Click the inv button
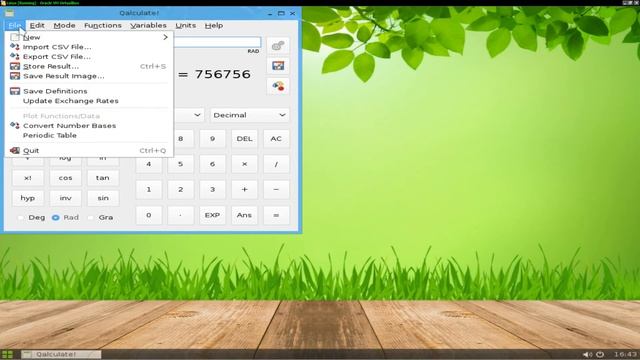Image resolution: width=640 pixels, height=360 pixels. coord(65,198)
